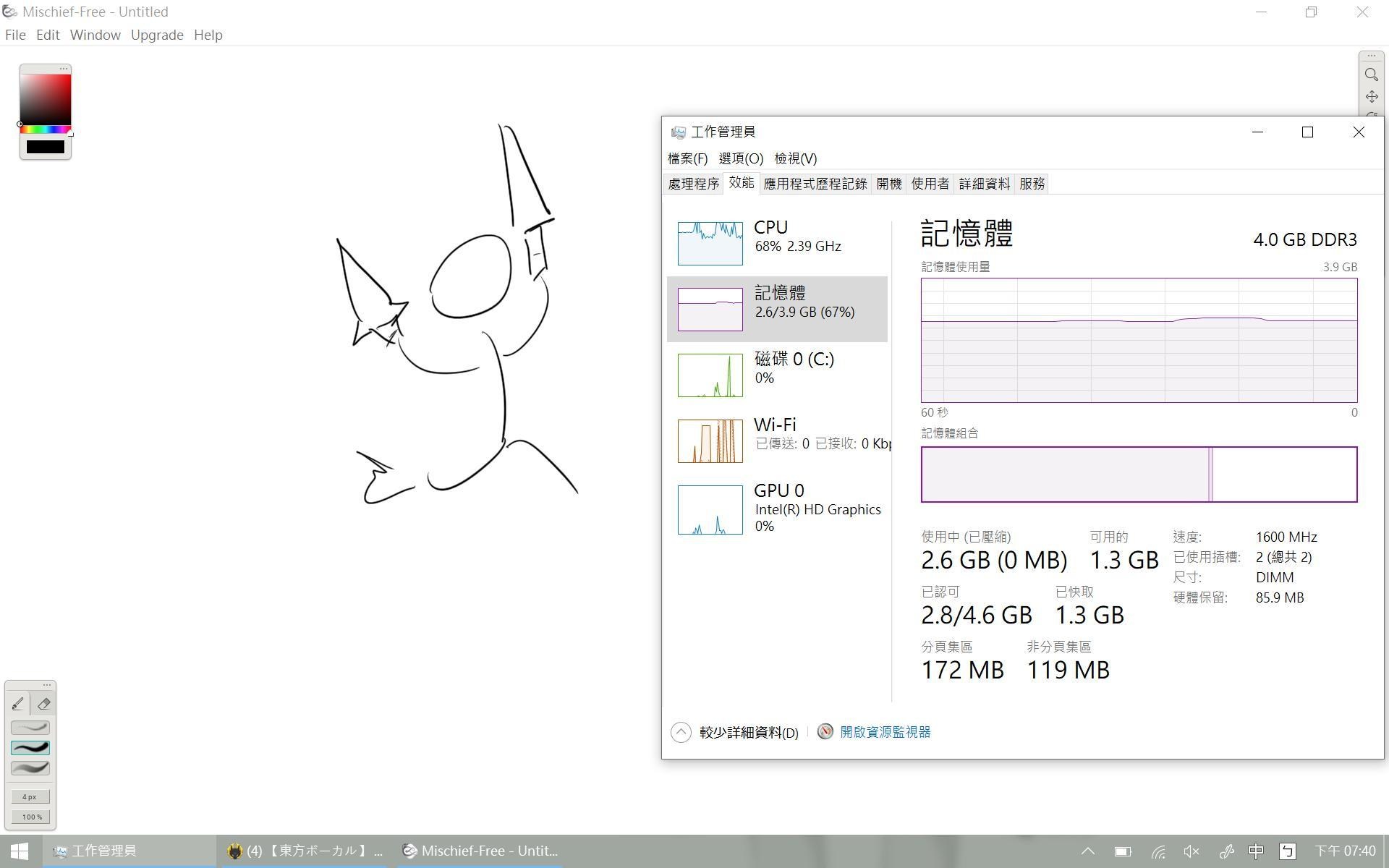Open resource monitor icon link
The image size is (1389, 868).
[825, 731]
